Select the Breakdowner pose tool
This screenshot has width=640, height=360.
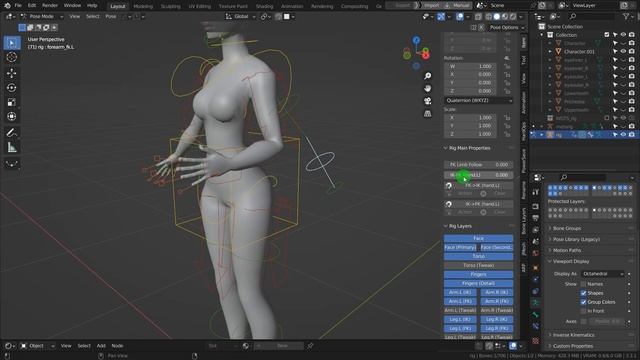pos(12,164)
